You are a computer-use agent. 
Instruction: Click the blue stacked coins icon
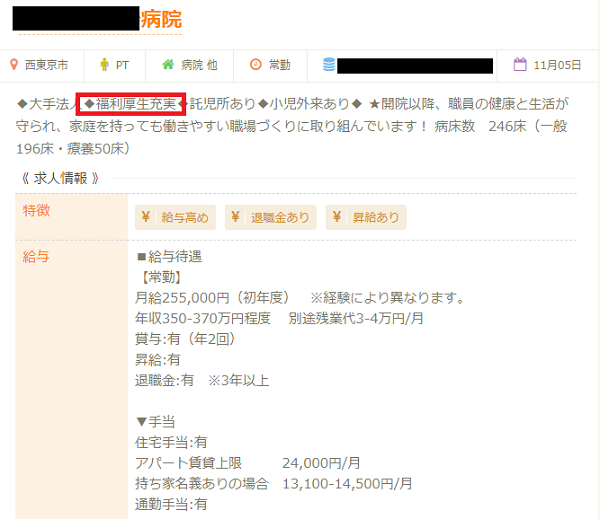[329, 65]
